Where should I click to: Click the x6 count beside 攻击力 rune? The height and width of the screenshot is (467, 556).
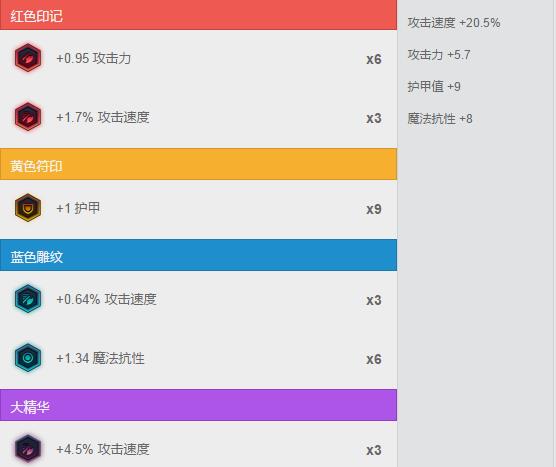click(374, 59)
